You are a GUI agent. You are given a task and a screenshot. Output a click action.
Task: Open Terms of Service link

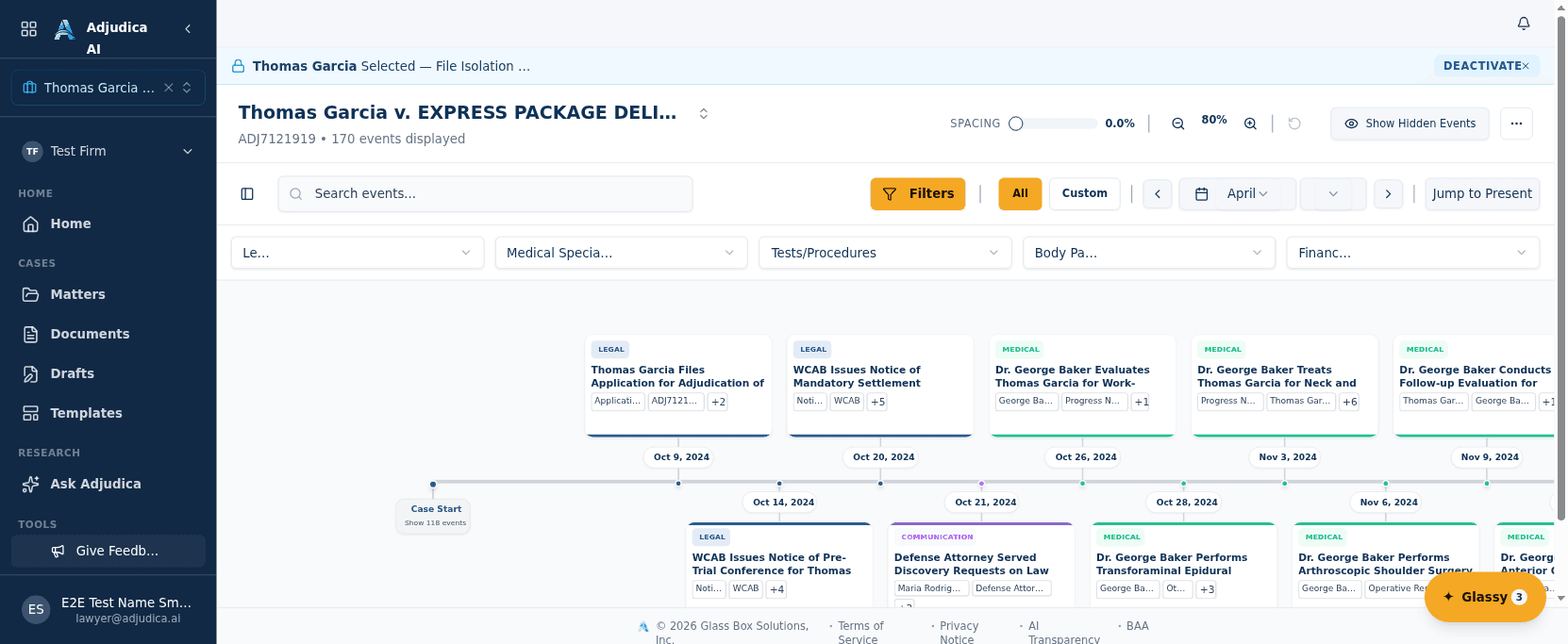coord(860,633)
